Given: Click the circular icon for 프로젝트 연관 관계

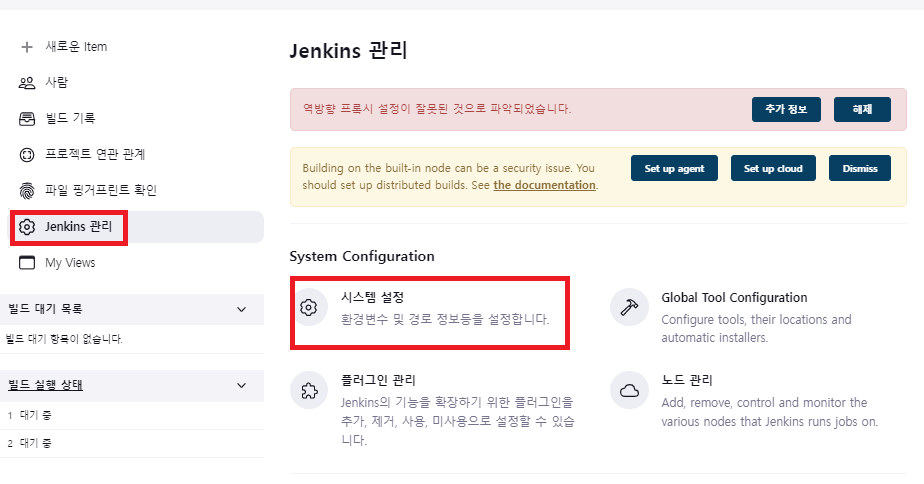Looking at the screenshot, I should click(x=27, y=154).
